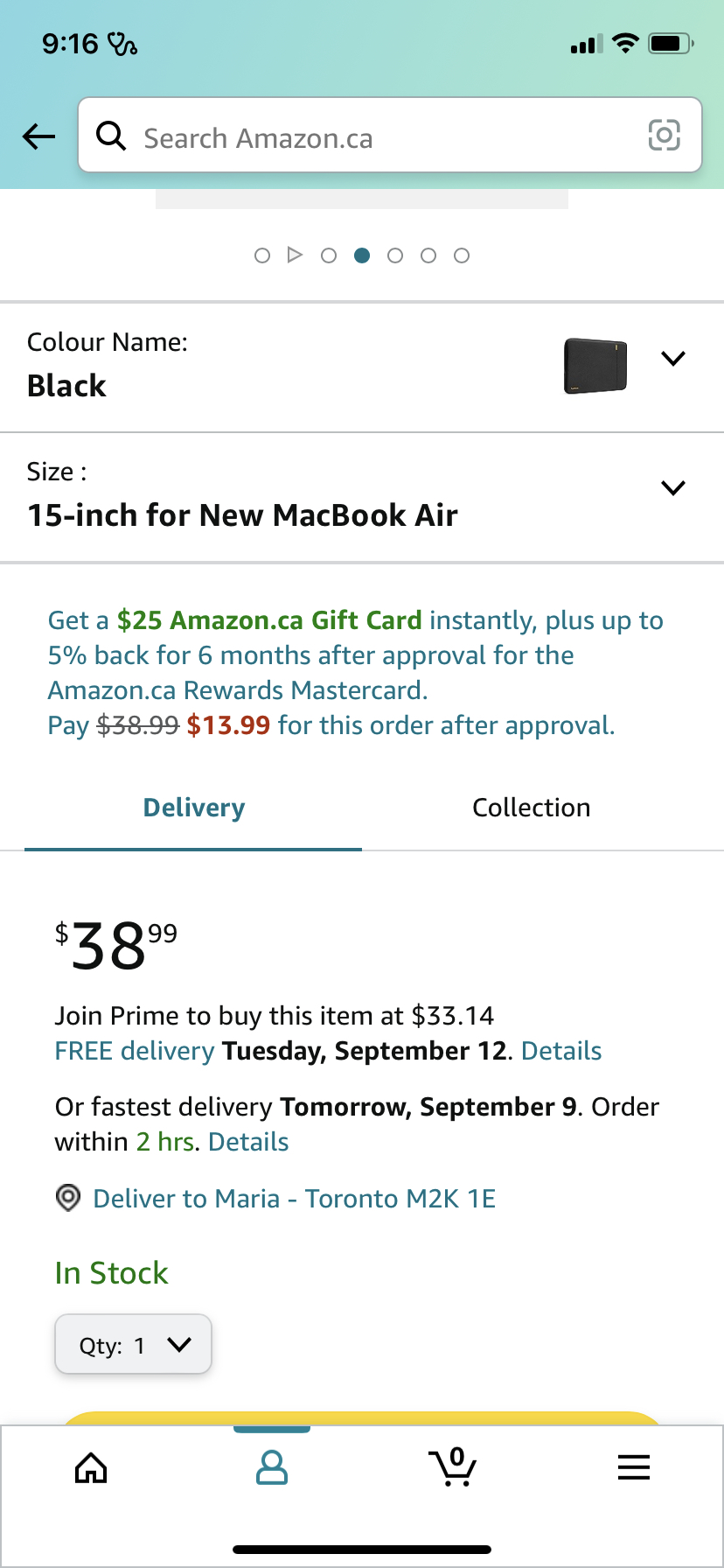Screen dimensions: 724x1568
Task: Tap the delivery location pin icon
Action: pos(68,1198)
